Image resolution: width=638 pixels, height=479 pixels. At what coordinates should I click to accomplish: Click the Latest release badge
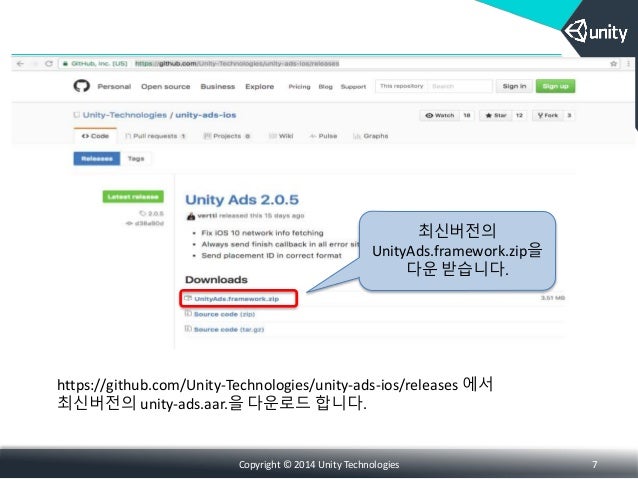click(x=133, y=197)
